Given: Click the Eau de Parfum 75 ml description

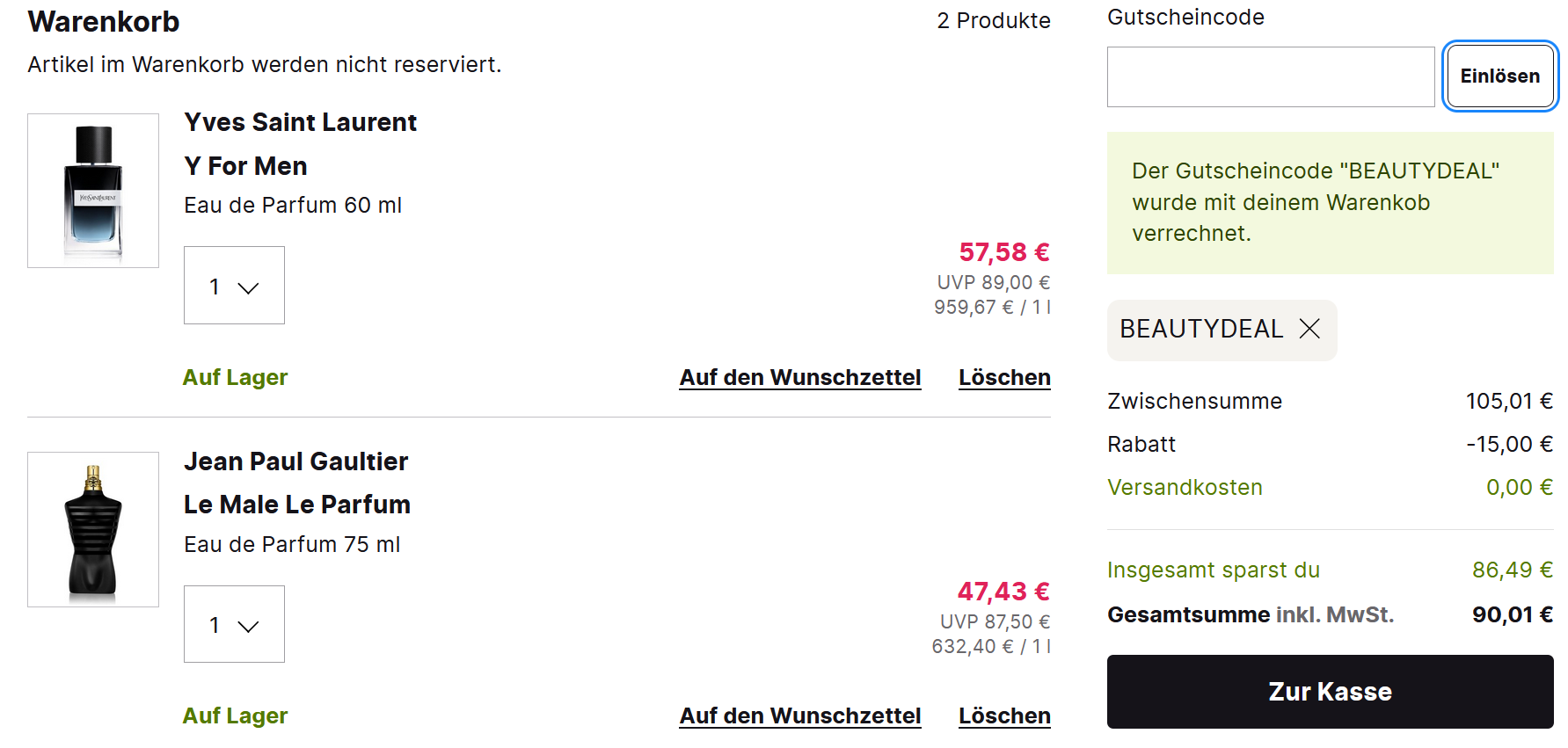Looking at the screenshot, I should pos(291,544).
